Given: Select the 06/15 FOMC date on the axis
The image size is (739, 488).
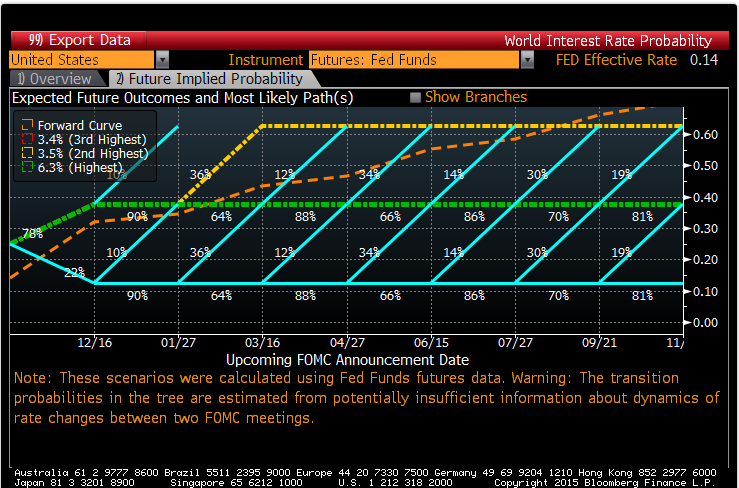Looking at the screenshot, I should coord(431,343).
